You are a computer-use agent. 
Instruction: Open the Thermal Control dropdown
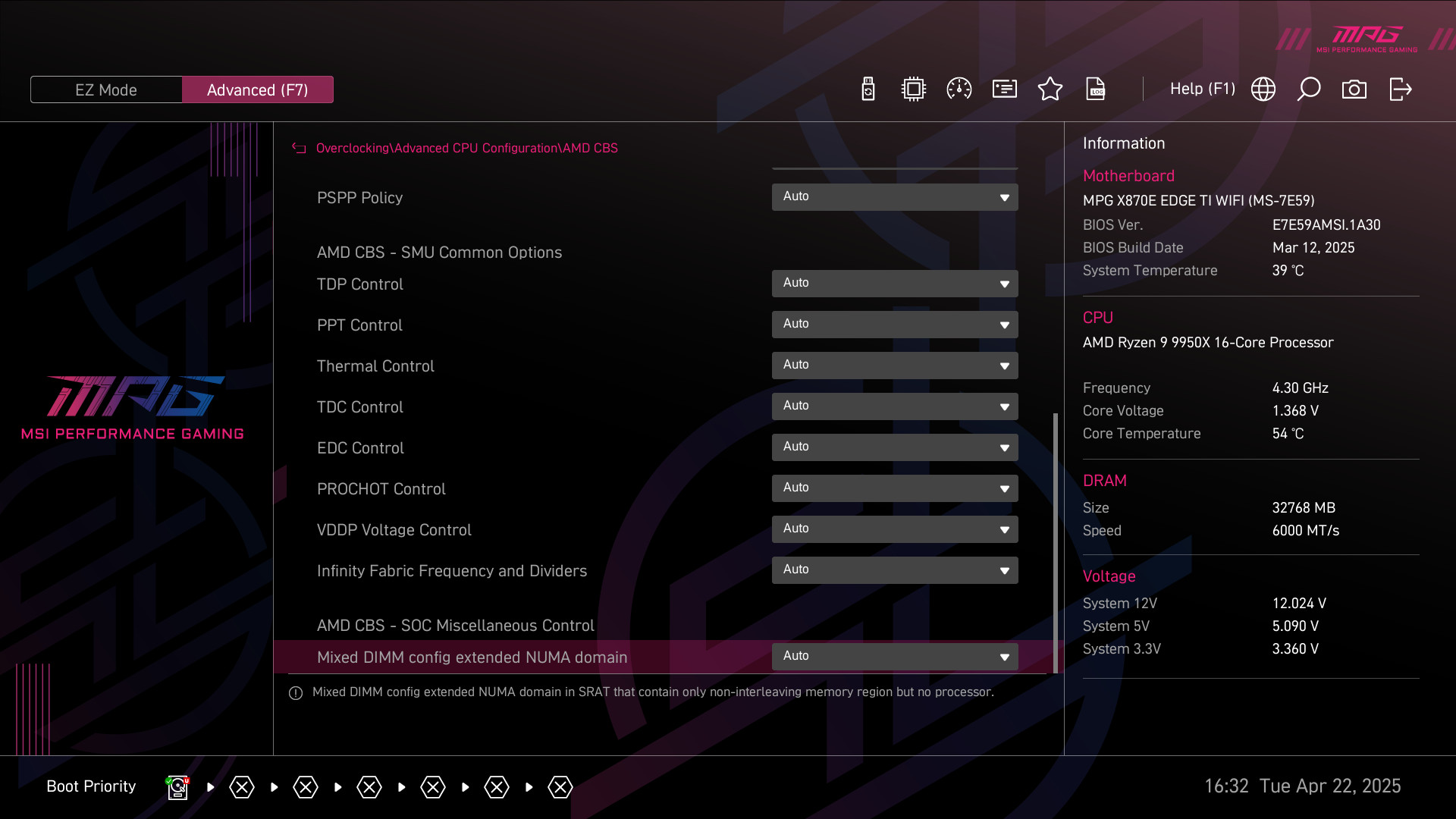pyautogui.click(x=895, y=366)
